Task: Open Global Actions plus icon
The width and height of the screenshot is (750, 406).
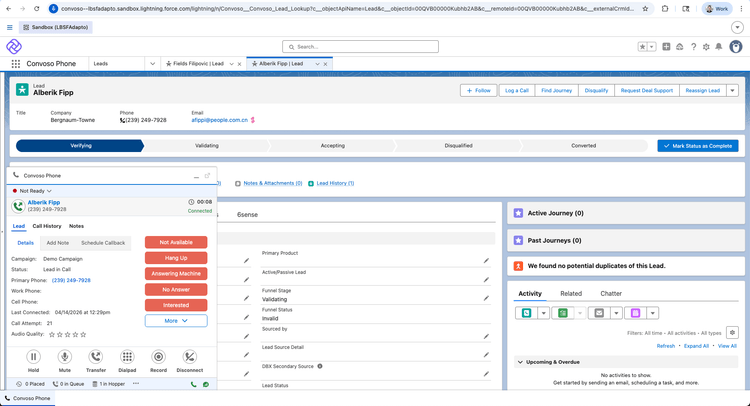Action: click(666, 46)
